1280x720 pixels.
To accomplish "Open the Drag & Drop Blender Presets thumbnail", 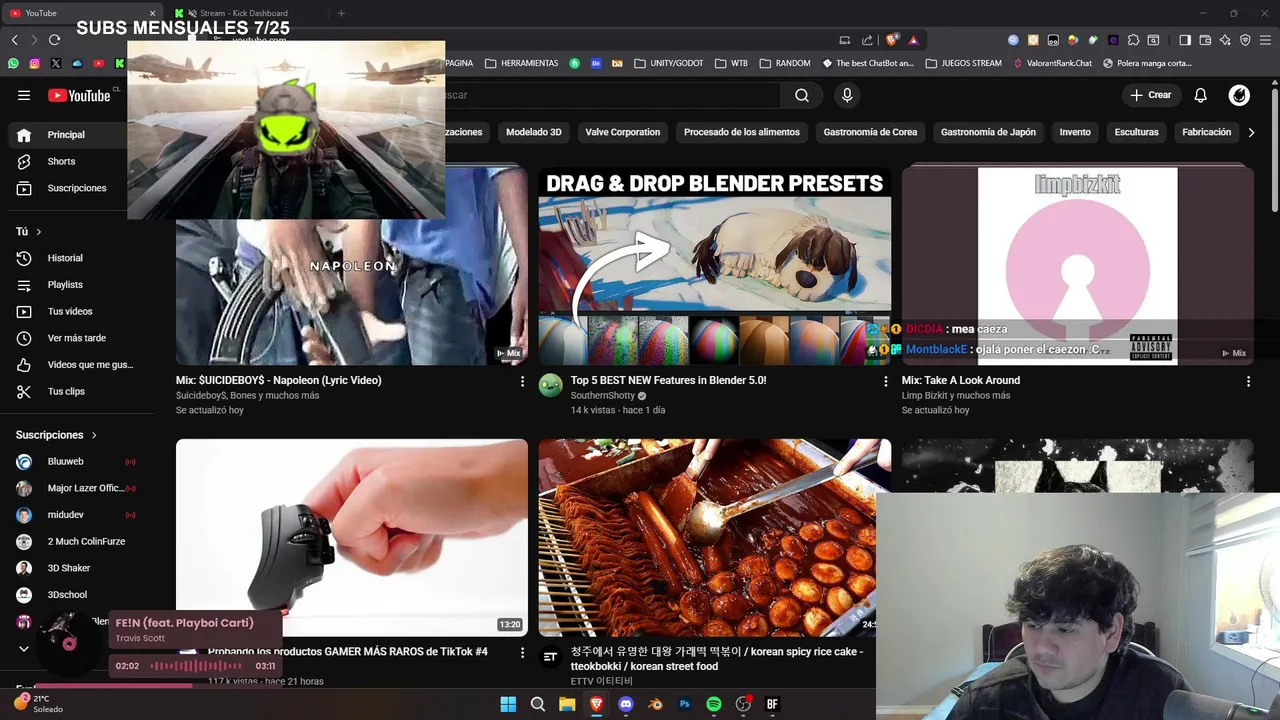I will tap(714, 266).
